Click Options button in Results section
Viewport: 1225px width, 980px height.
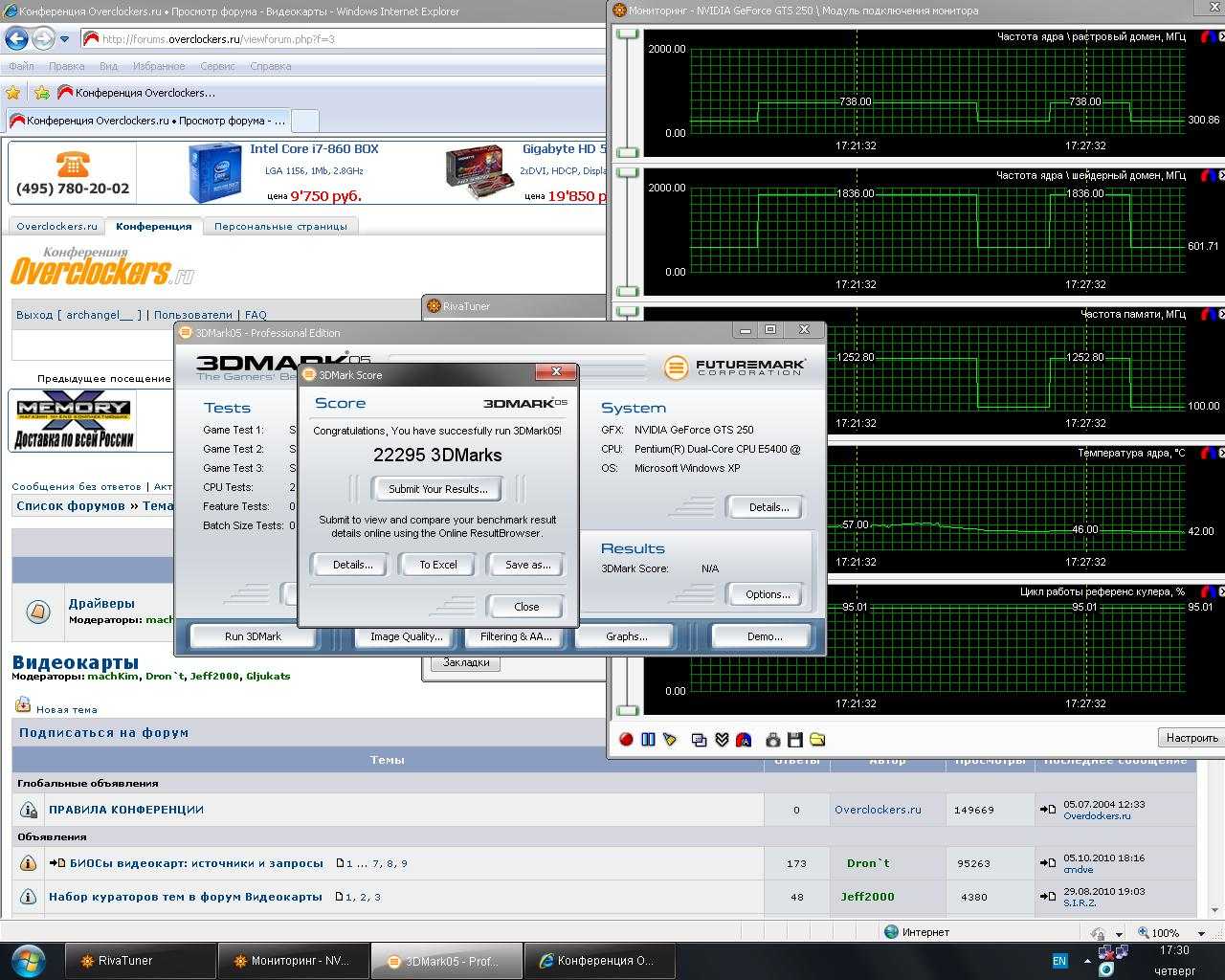point(768,594)
